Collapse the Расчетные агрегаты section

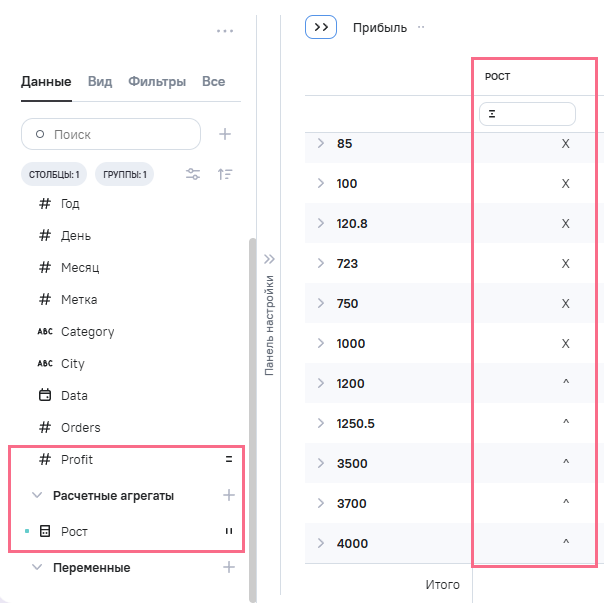(37, 495)
